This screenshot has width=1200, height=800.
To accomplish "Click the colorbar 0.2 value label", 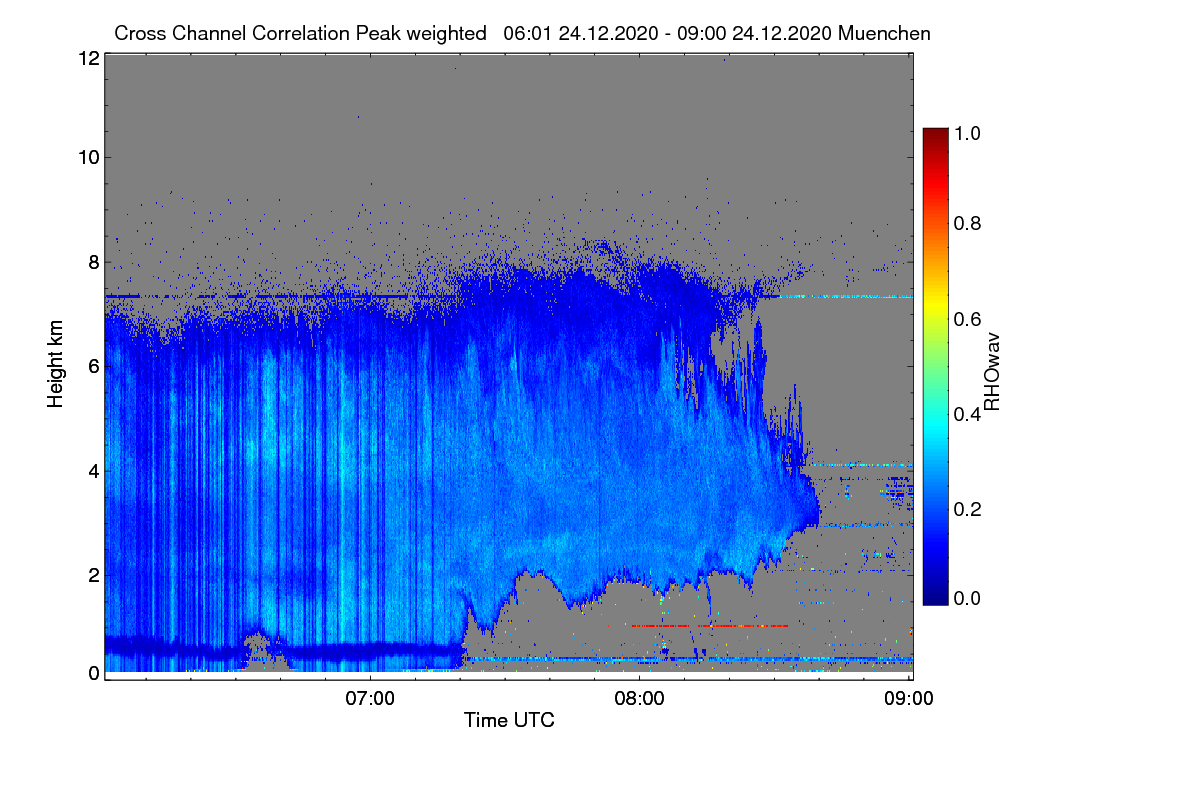I will [x=967, y=509].
